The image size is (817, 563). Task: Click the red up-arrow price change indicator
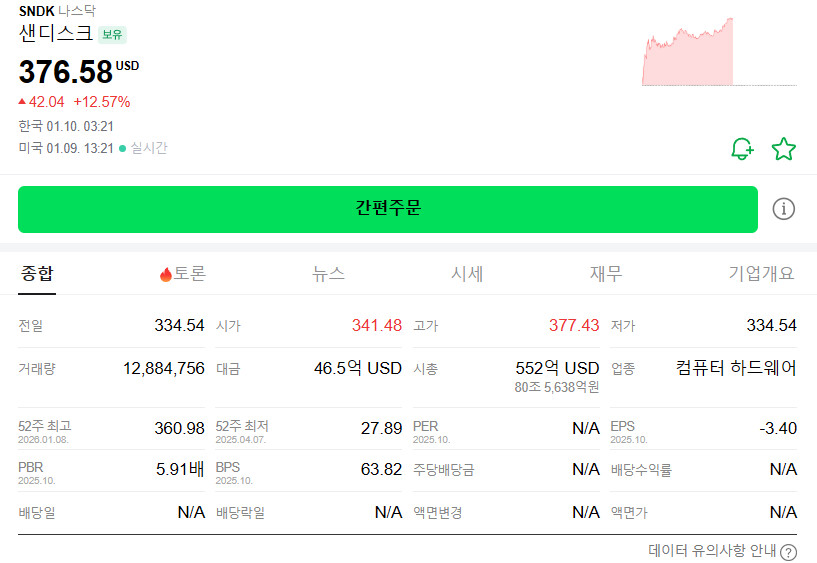22,101
